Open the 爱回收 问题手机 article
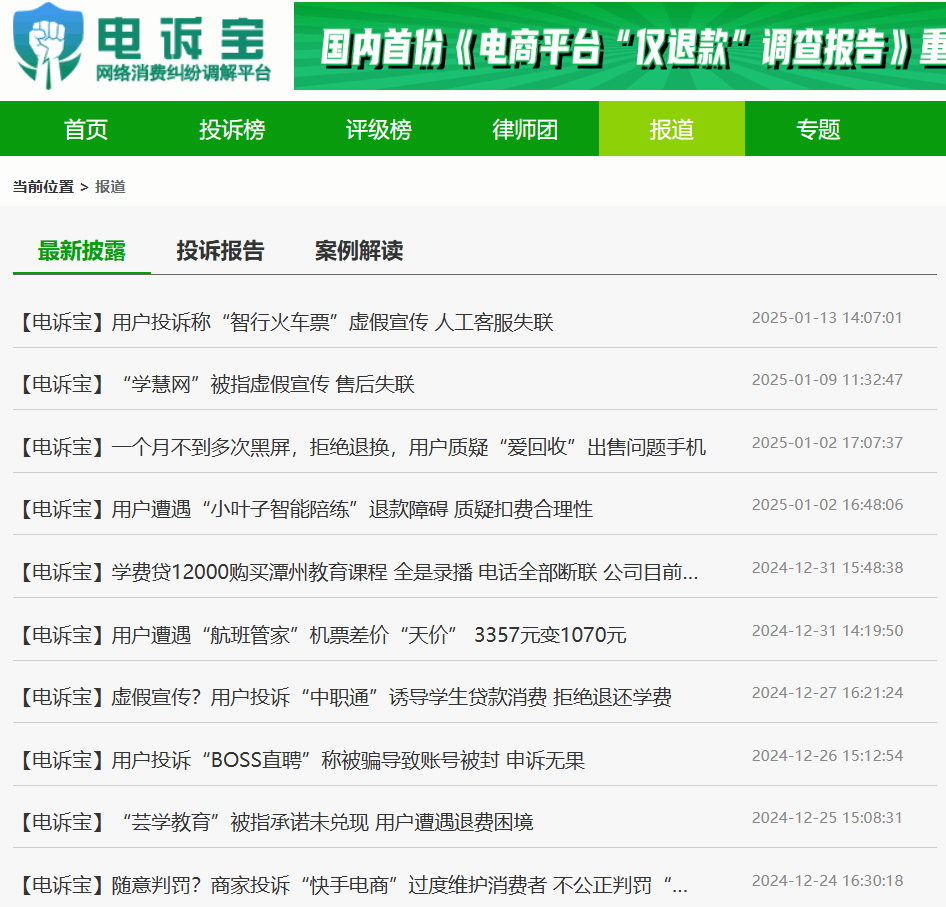This screenshot has height=907, width=946. (363, 447)
